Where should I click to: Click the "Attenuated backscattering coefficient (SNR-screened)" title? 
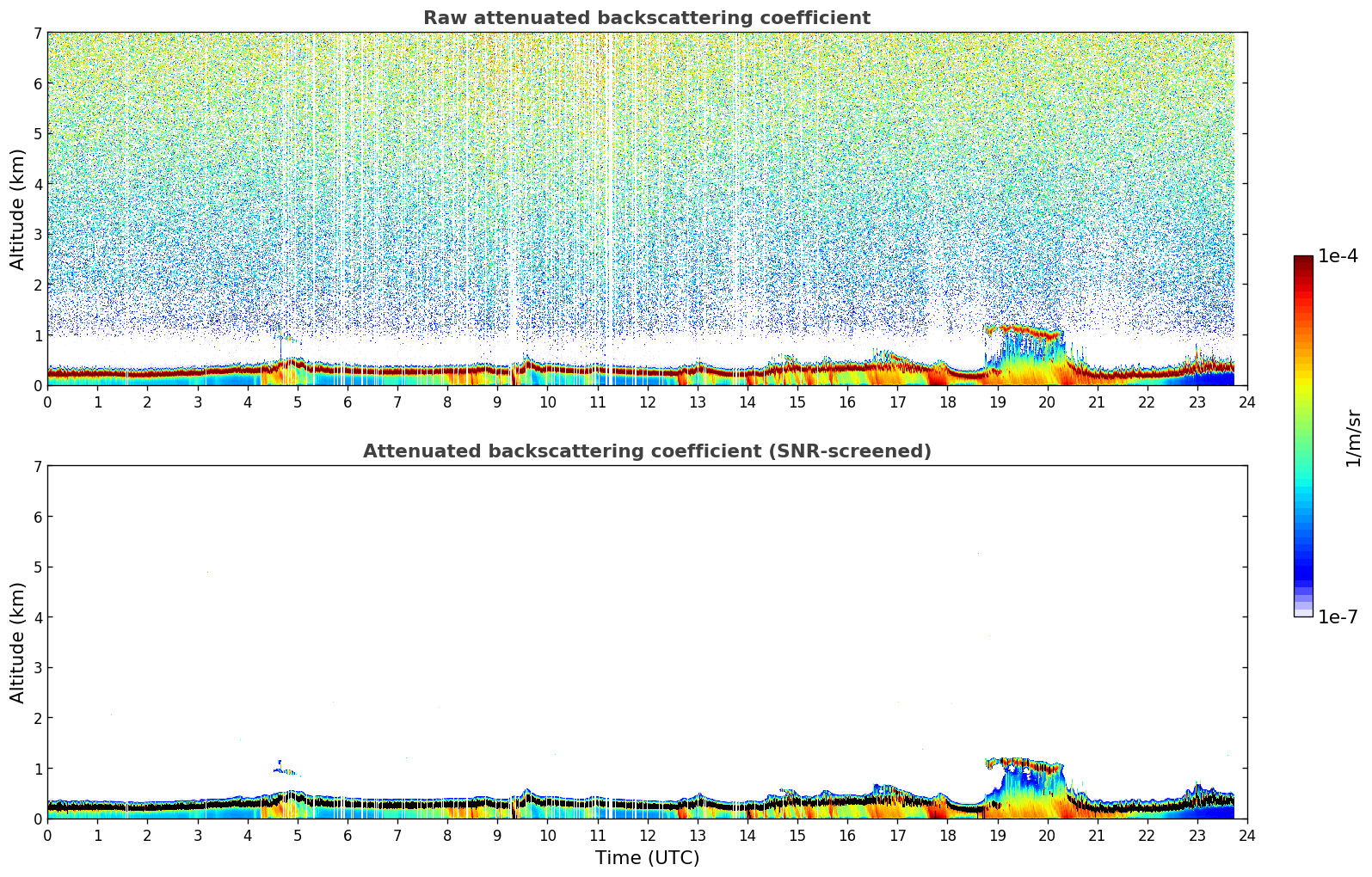(x=646, y=451)
